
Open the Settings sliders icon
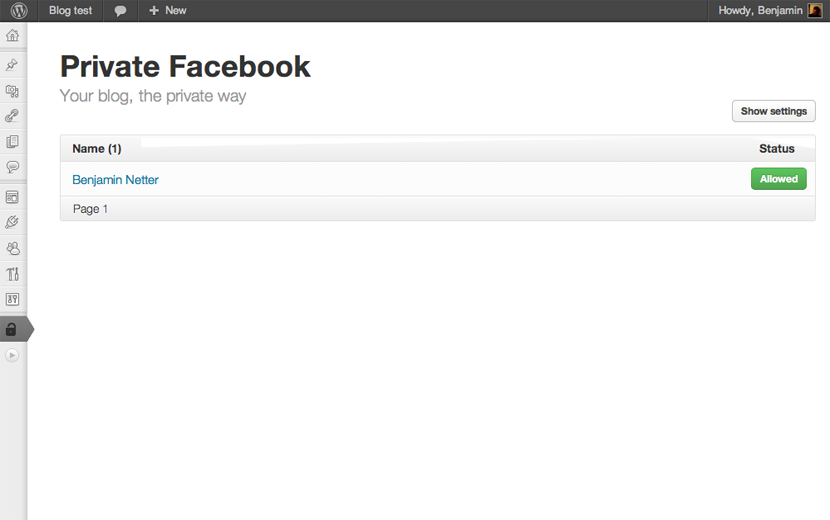tap(12, 299)
